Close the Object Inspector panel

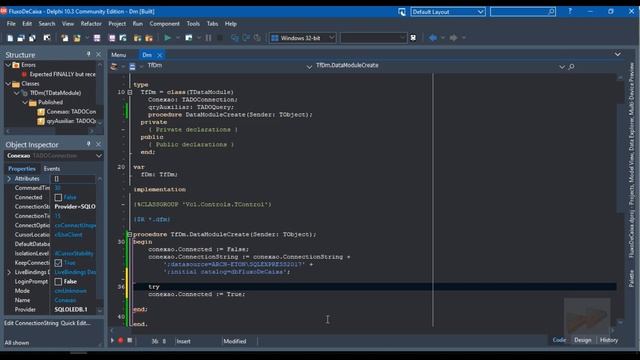point(98,144)
